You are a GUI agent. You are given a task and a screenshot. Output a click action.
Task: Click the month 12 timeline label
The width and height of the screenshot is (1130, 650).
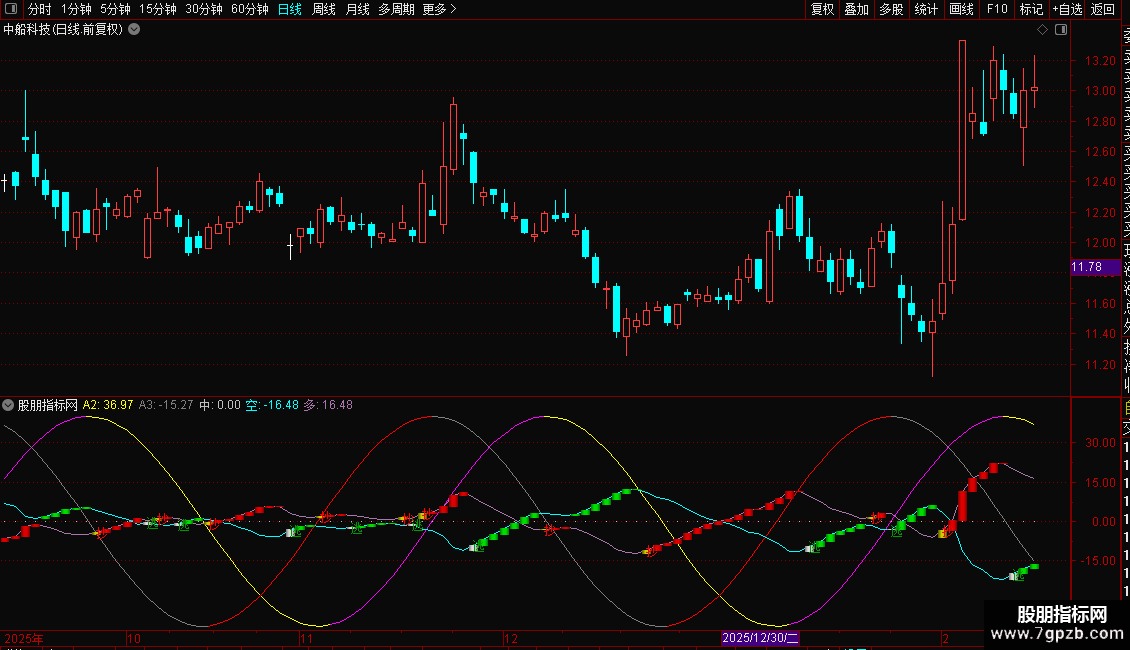(x=511, y=638)
